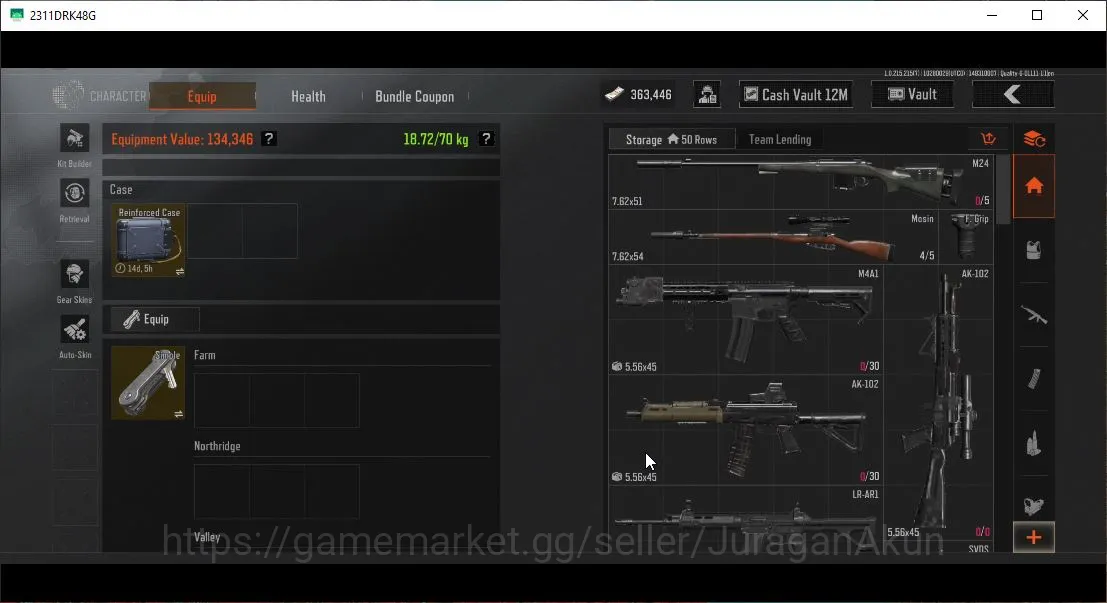The image size is (1107, 603).
Task: Click the first empty Northridge key slot
Action: pyautogui.click(x=221, y=491)
